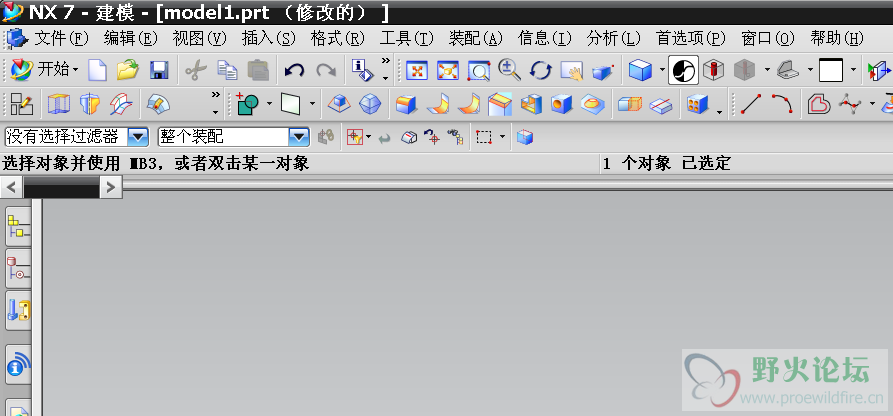Activate the rotate view circular arrows
The image size is (893, 416).
tap(540, 71)
